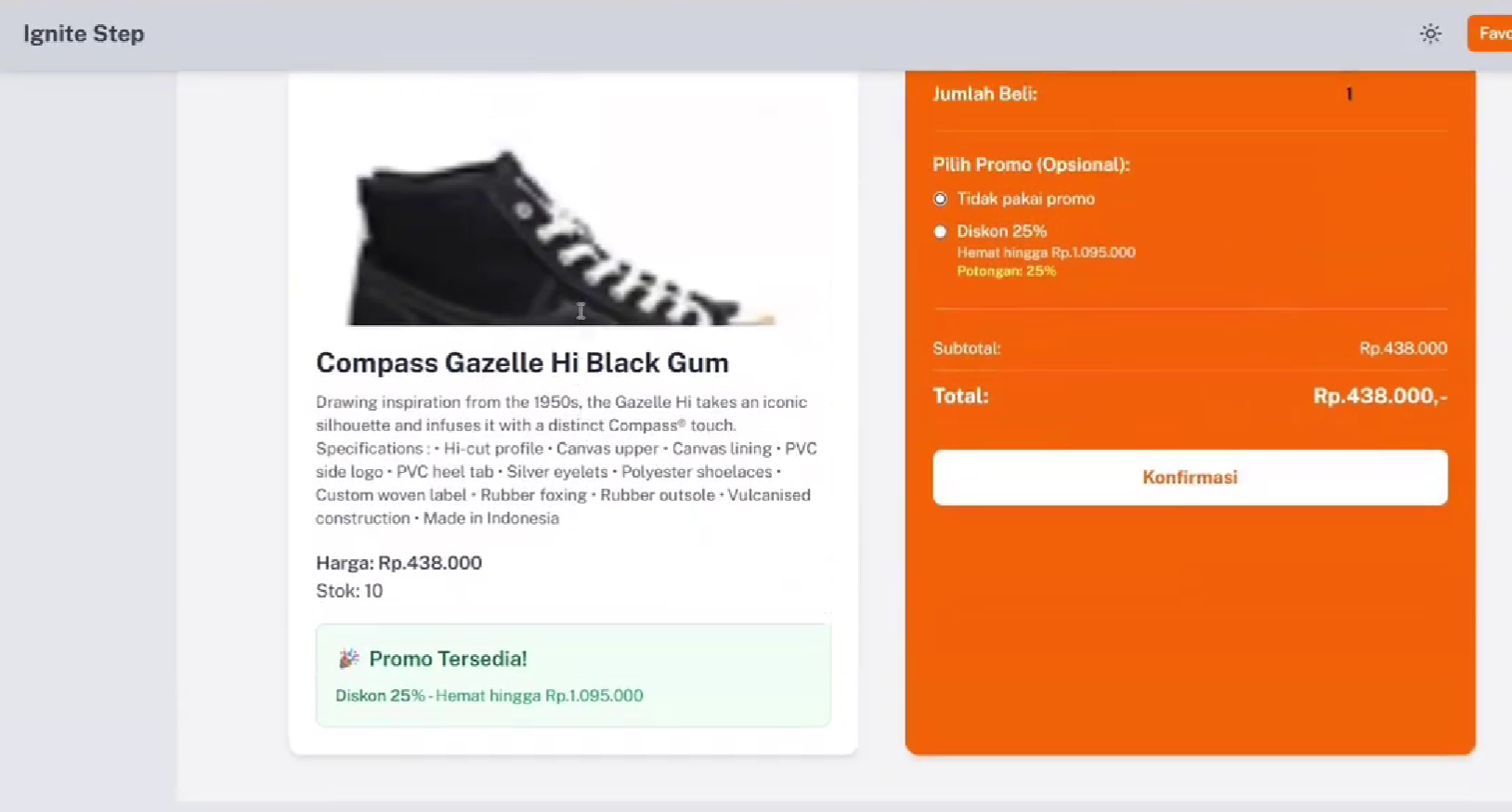Click the Subtotal value Rp.438.000
1512x812 pixels.
[x=1402, y=348]
